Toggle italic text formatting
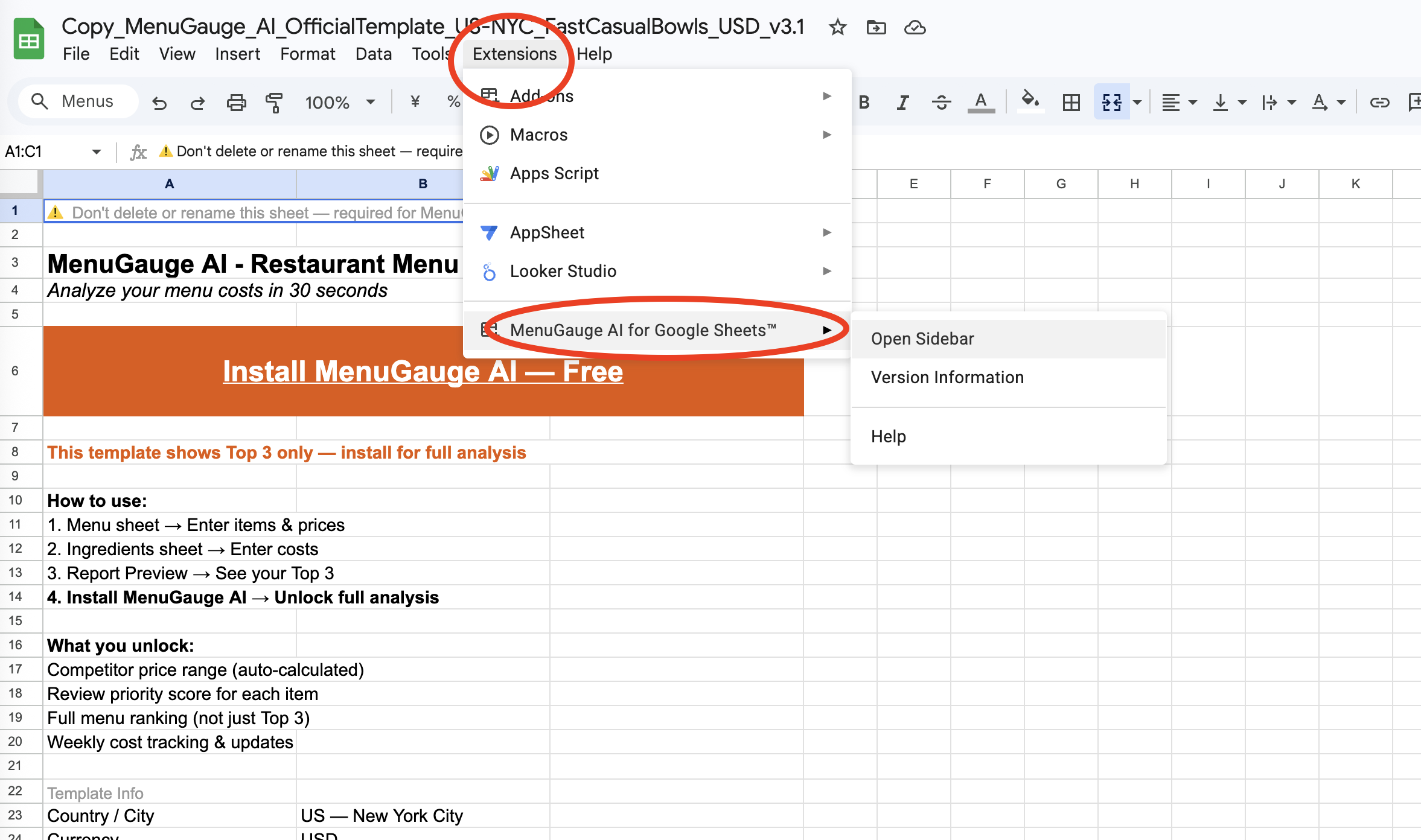This screenshot has height=840, width=1421. point(902,103)
